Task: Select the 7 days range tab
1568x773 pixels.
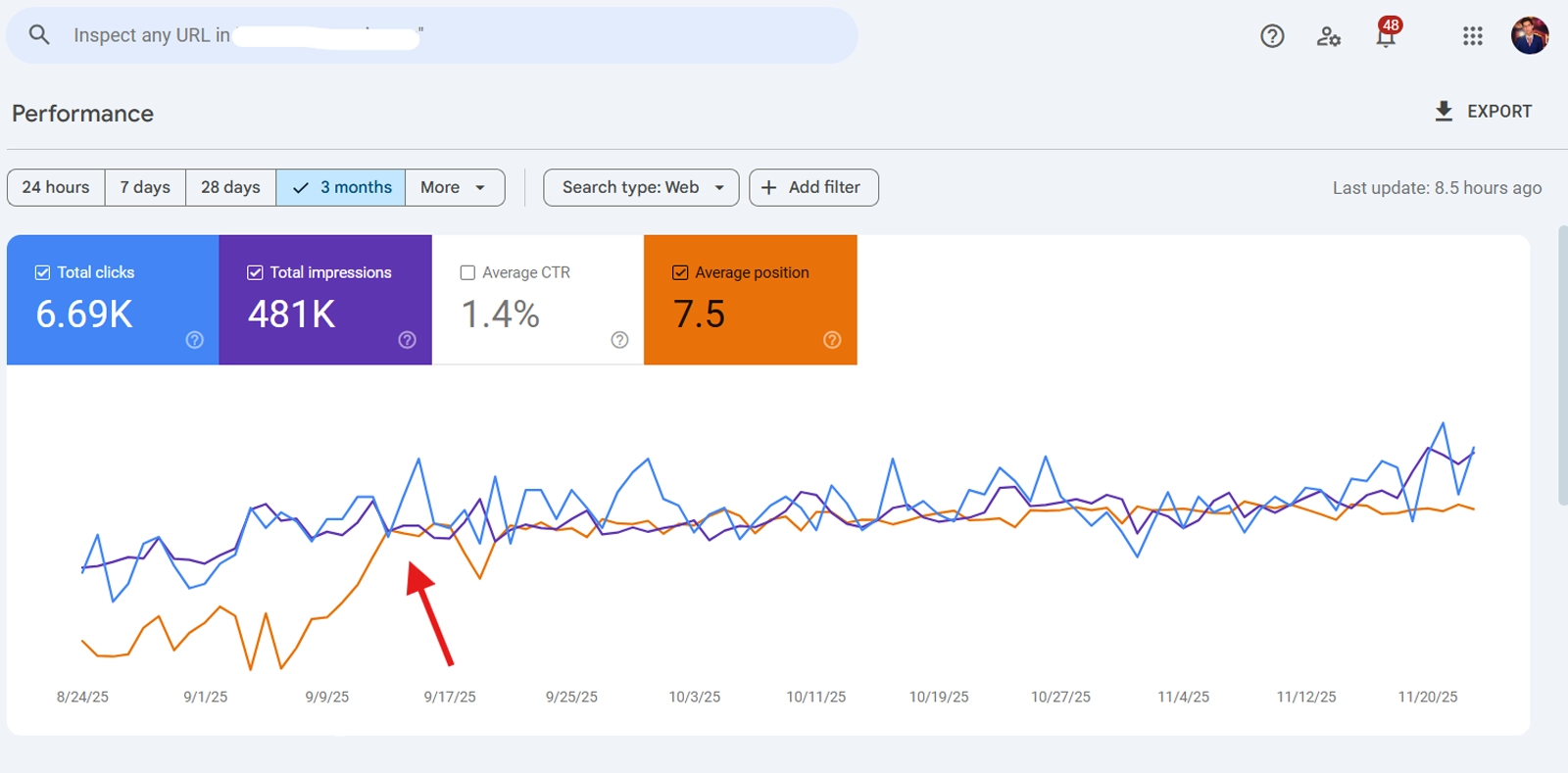Action: tap(145, 187)
